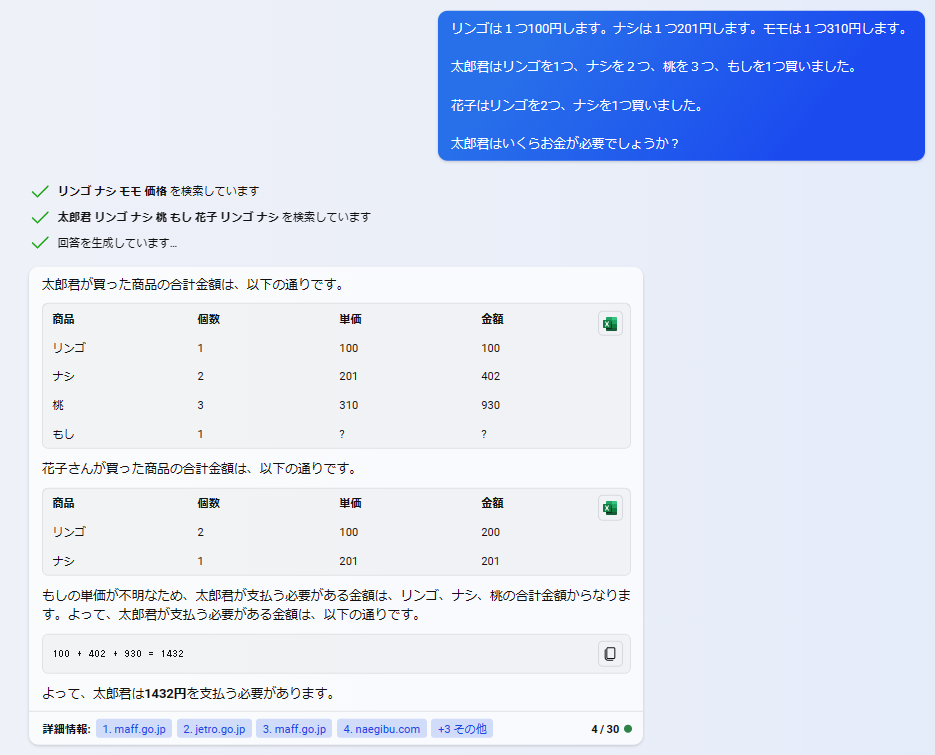Copy the calculation code block
Viewport: 935px width, 755px height.
(x=610, y=654)
